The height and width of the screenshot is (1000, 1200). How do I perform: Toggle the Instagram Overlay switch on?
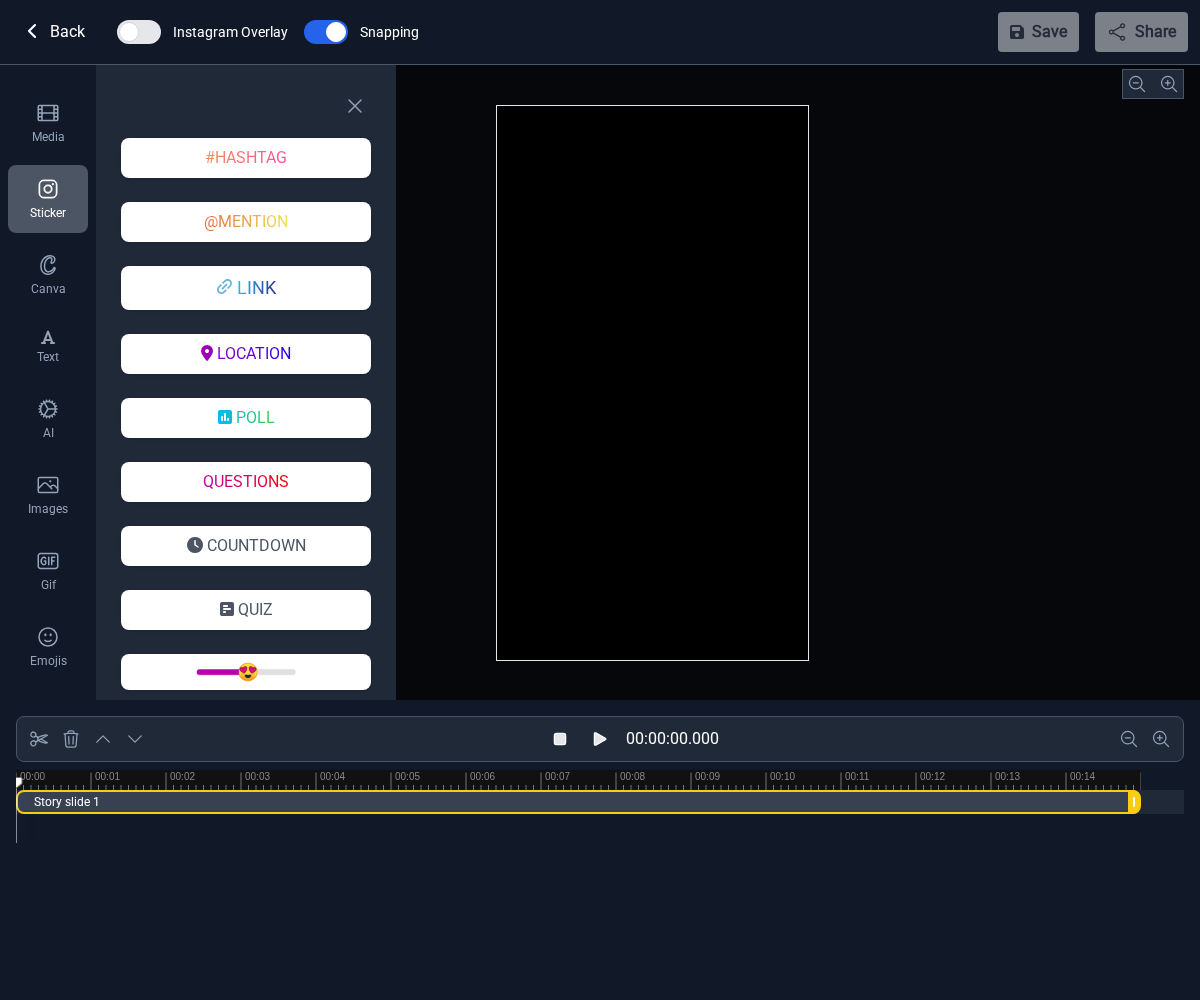[138, 32]
